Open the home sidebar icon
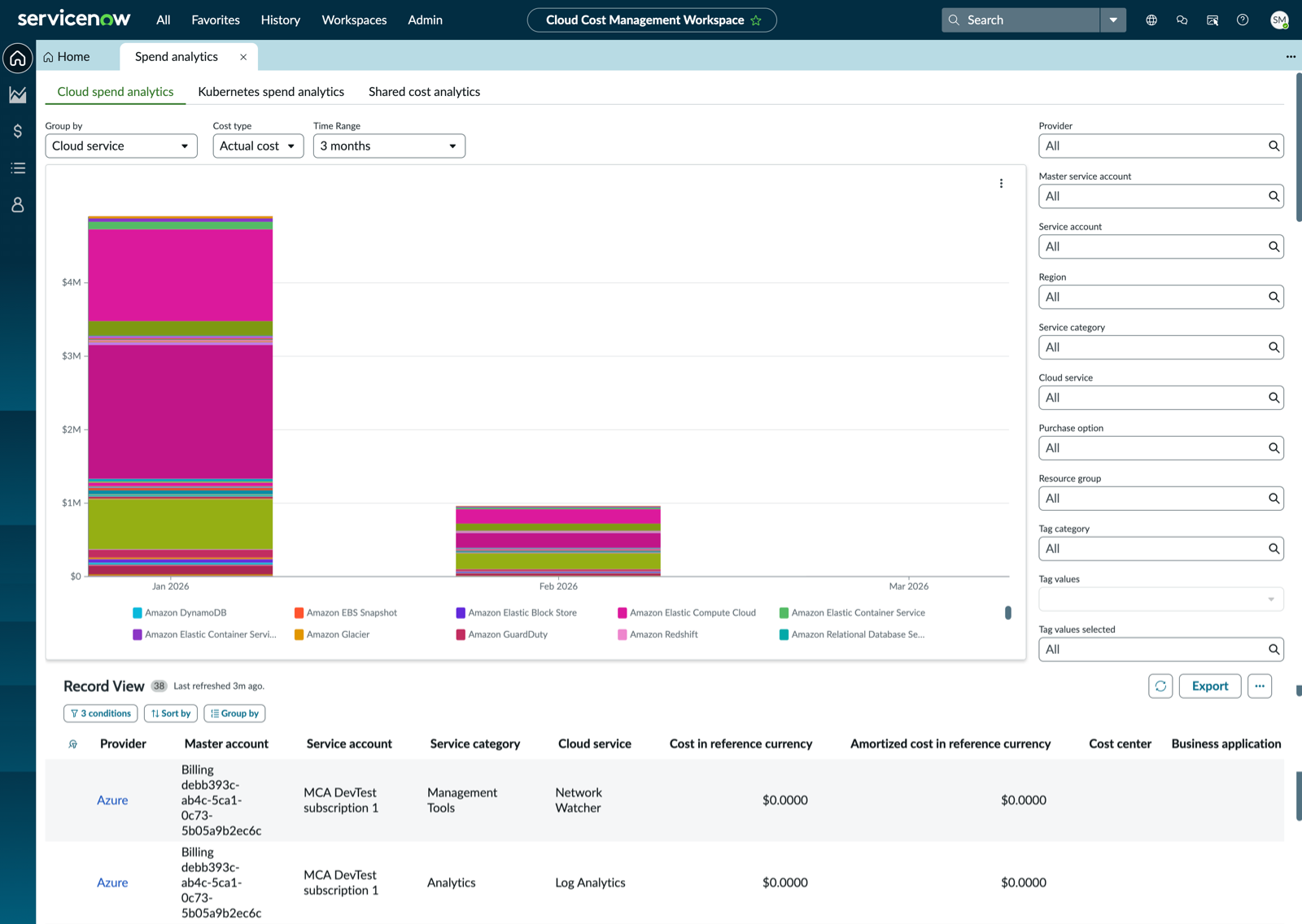 point(18,59)
